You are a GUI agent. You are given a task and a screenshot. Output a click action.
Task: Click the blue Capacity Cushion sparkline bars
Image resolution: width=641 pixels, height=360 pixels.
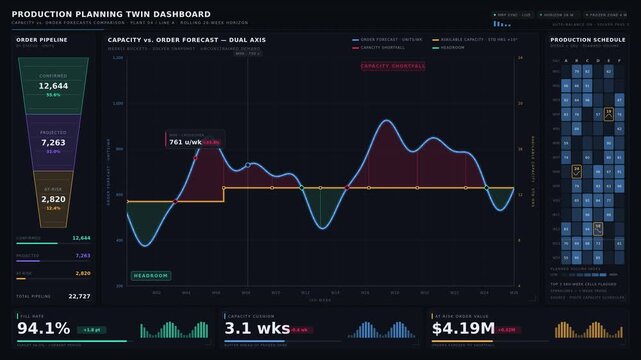point(381,330)
